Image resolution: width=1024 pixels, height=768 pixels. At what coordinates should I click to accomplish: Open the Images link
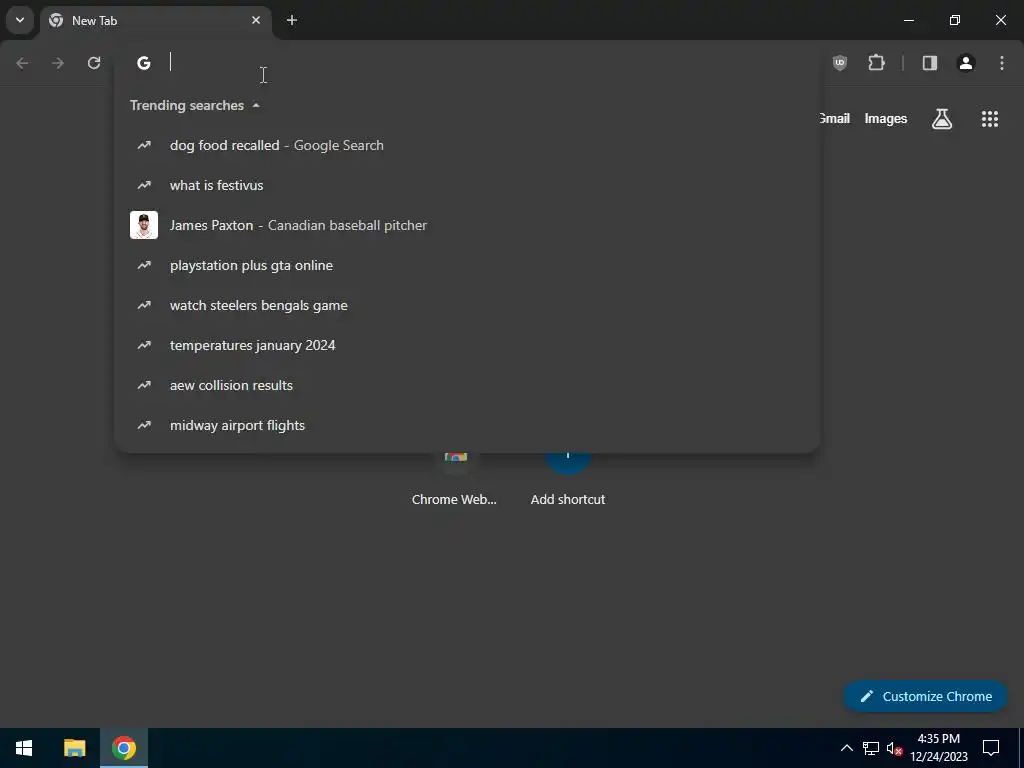[x=886, y=119]
